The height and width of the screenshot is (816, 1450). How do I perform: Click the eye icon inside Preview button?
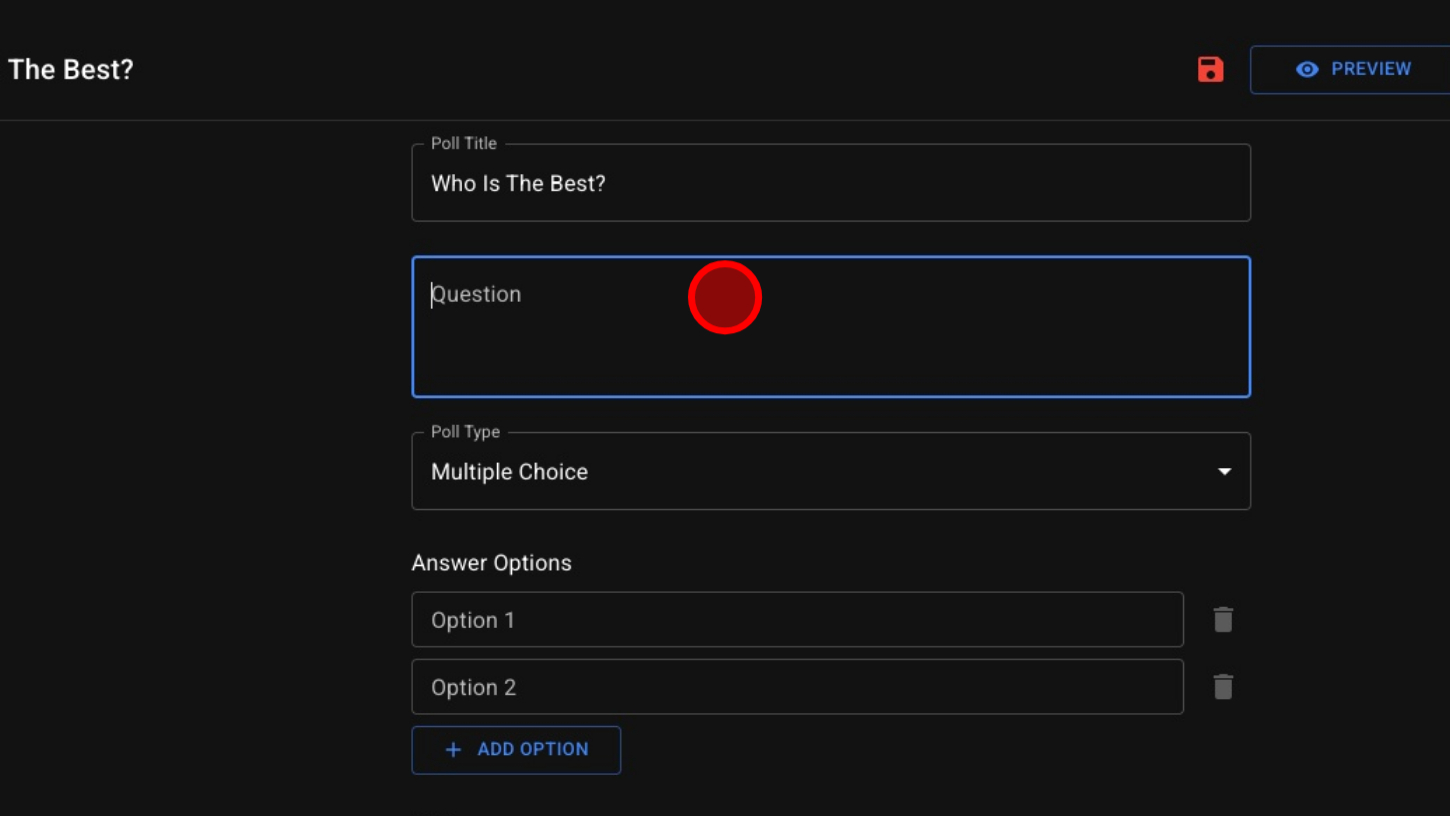[1306, 69]
